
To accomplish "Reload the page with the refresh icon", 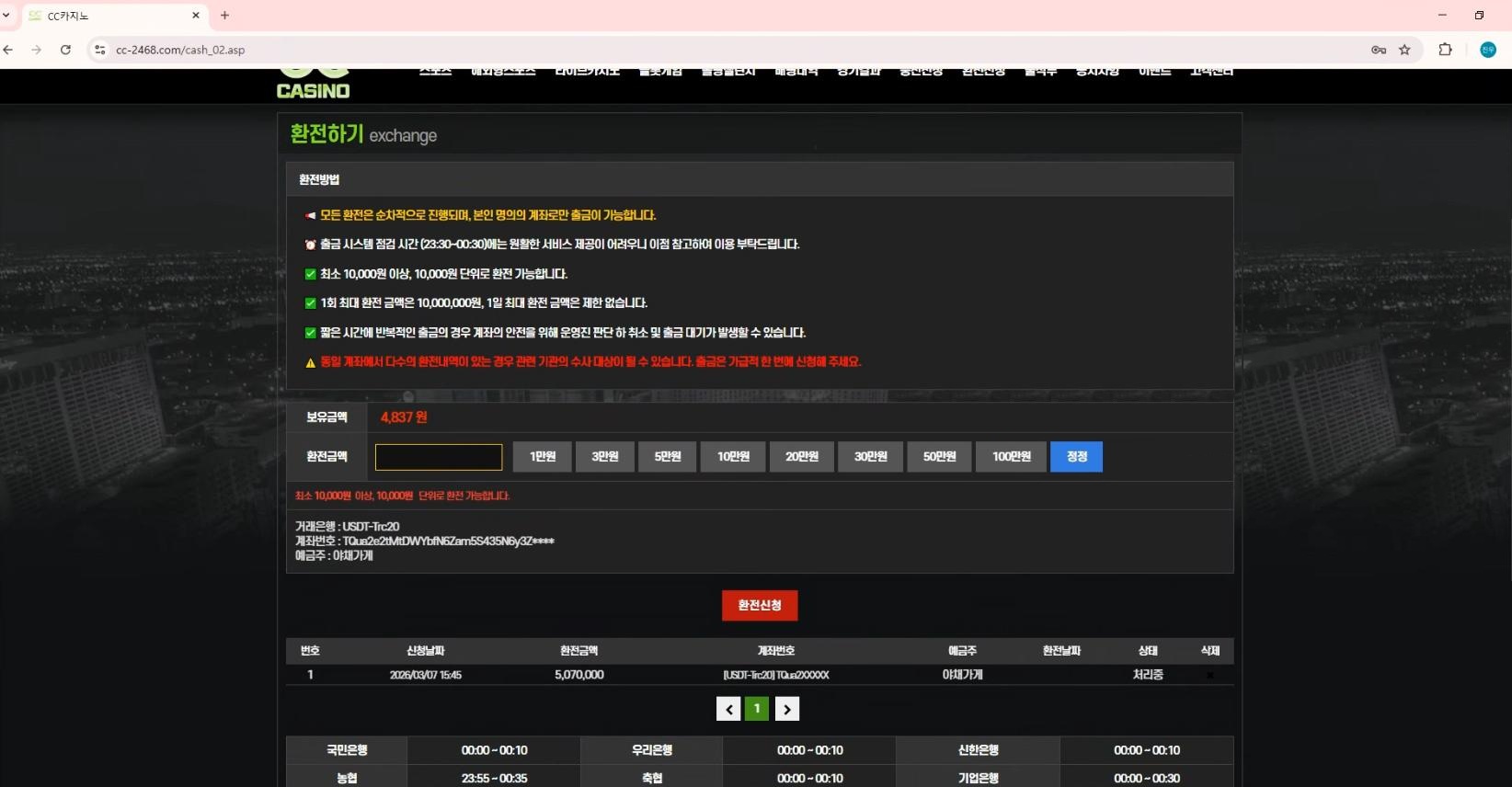I will 65,50.
